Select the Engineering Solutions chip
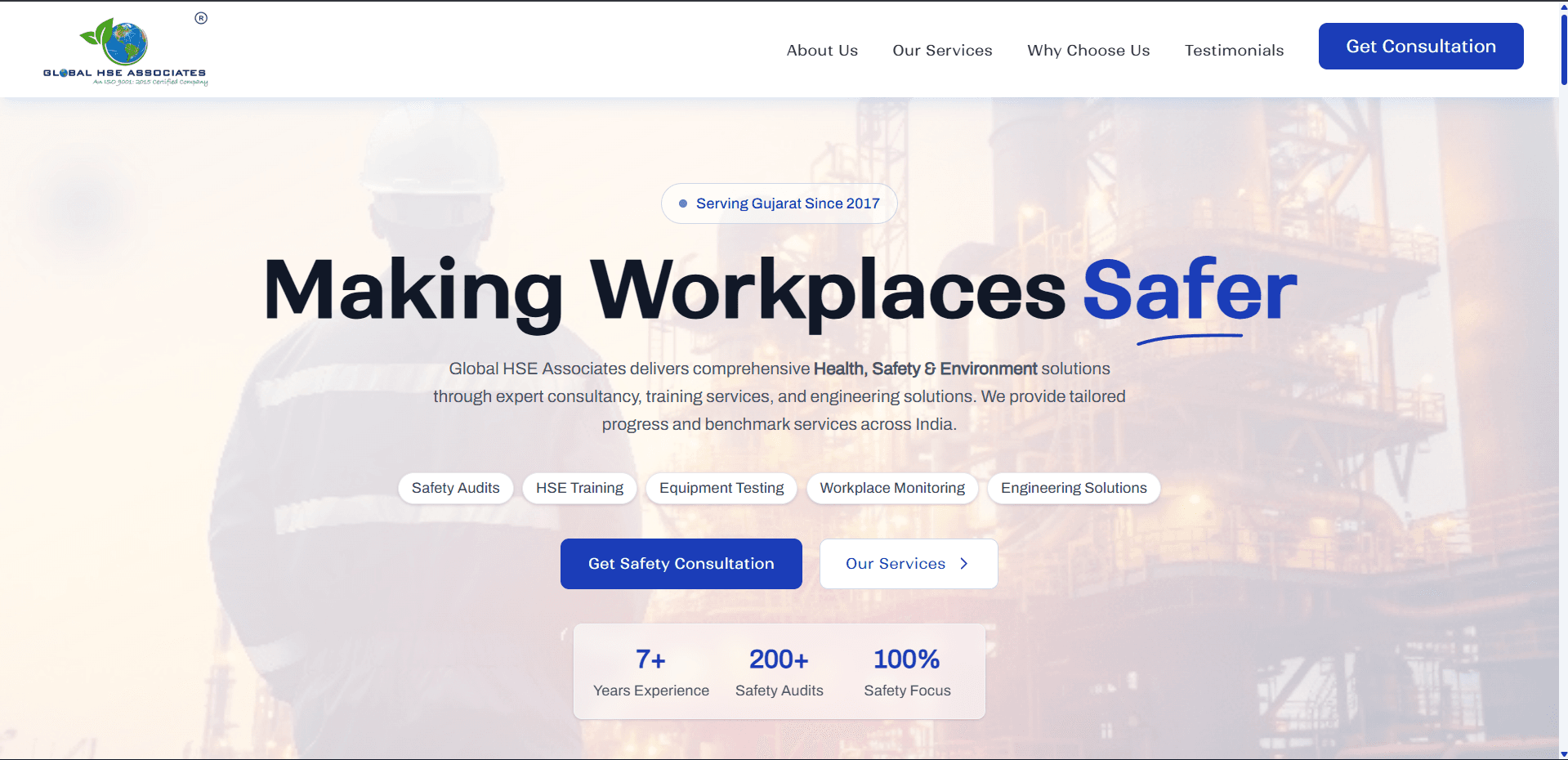This screenshot has width=1568, height=760. coord(1073,488)
